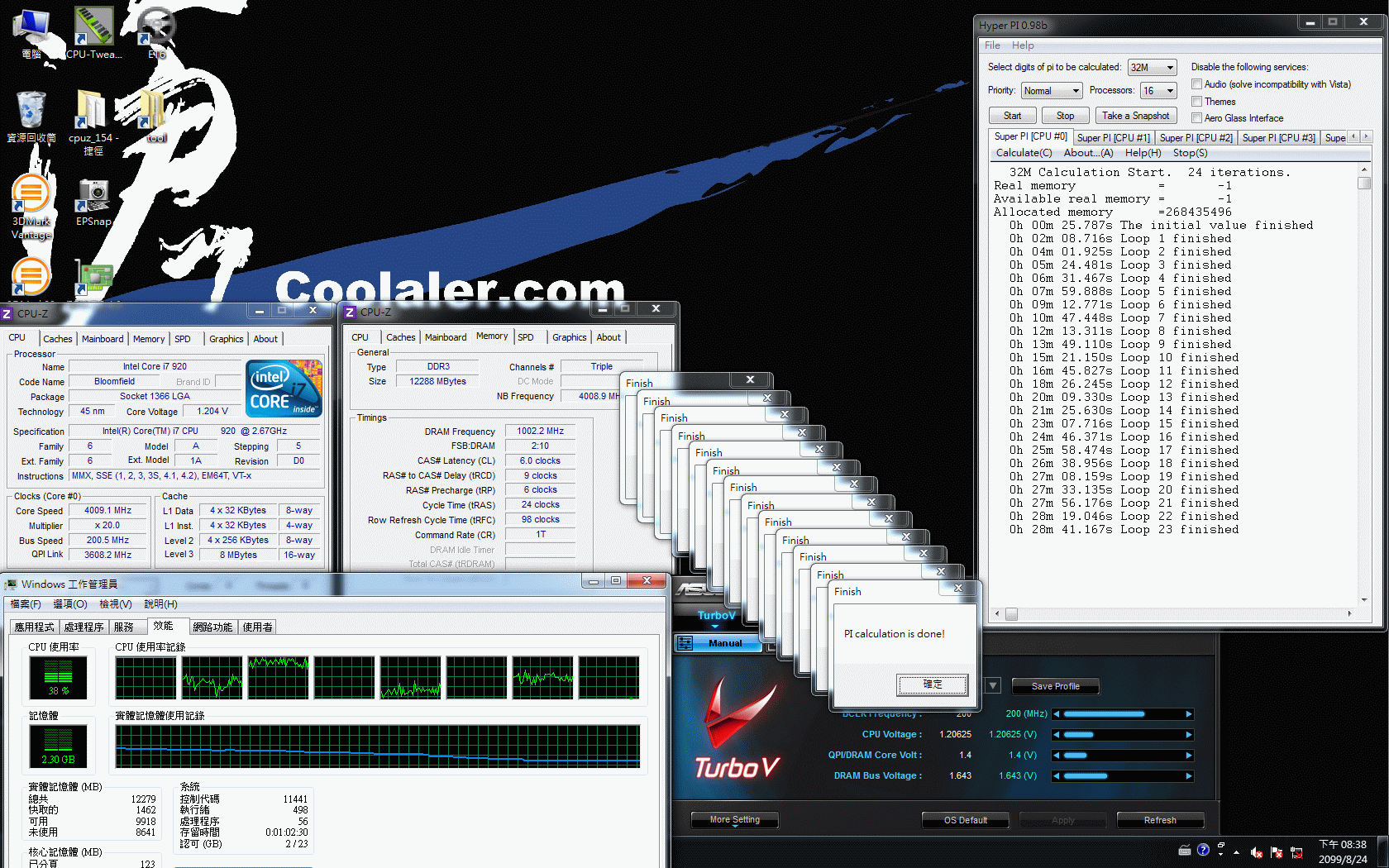Click the vertical scrollbar down arrow in Super PI log

[x=1364, y=600]
